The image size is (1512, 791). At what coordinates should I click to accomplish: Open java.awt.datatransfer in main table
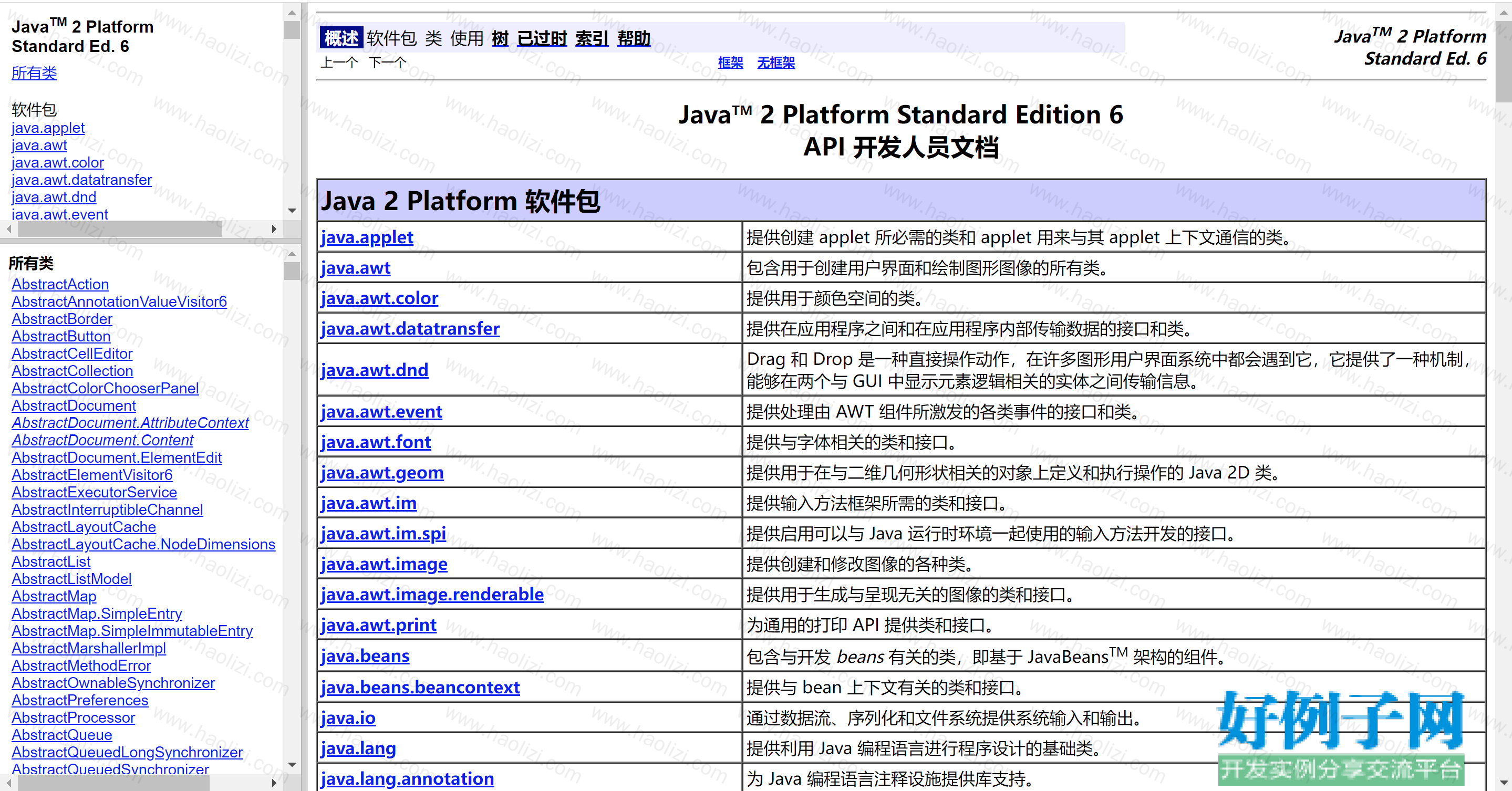(x=410, y=329)
